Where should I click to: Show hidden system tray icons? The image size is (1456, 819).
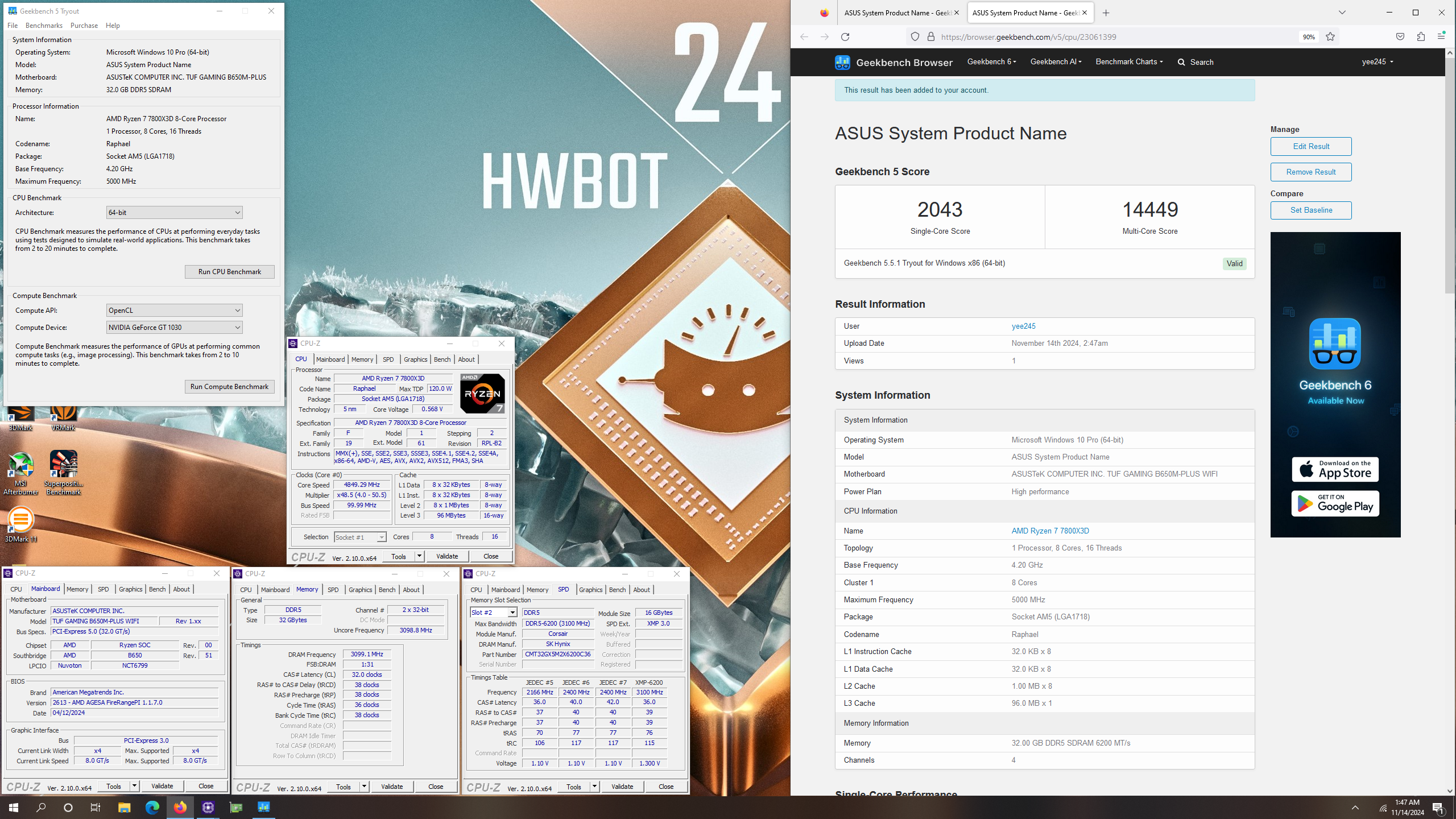[1355, 808]
